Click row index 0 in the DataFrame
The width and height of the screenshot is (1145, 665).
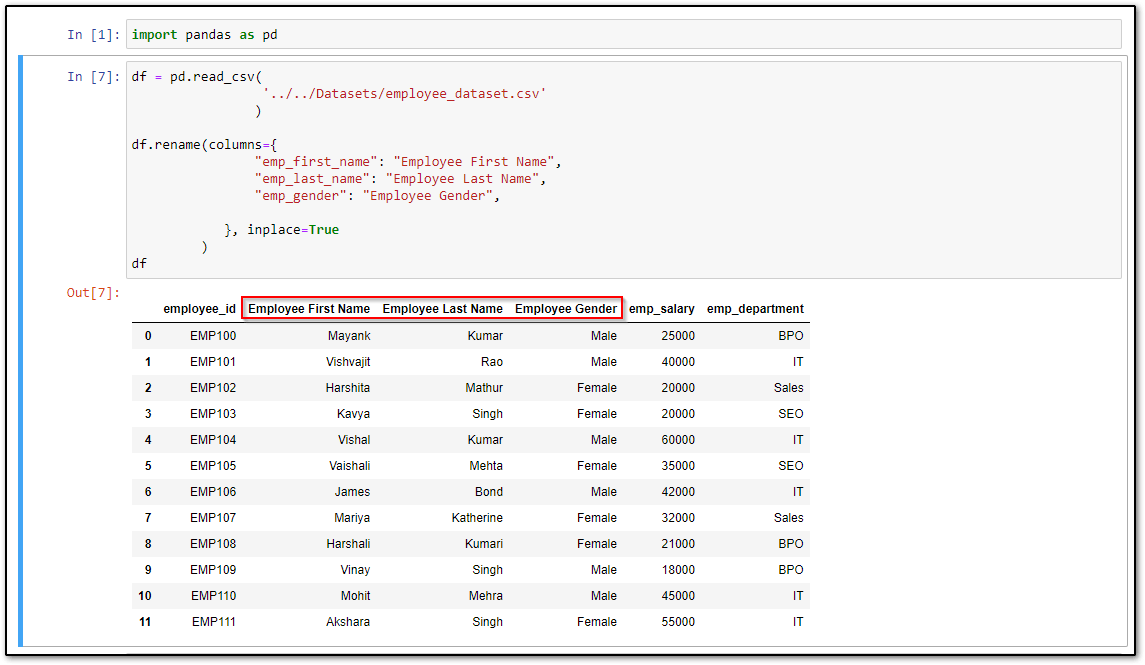(148, 335)
